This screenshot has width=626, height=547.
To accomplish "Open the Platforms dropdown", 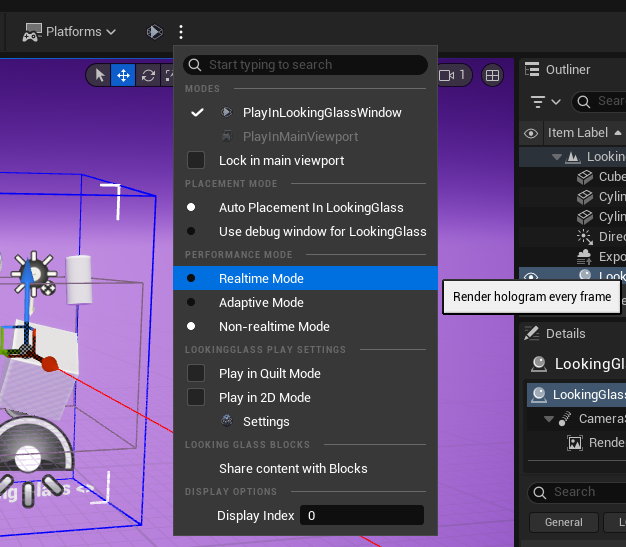I will (x=70, y=32).
